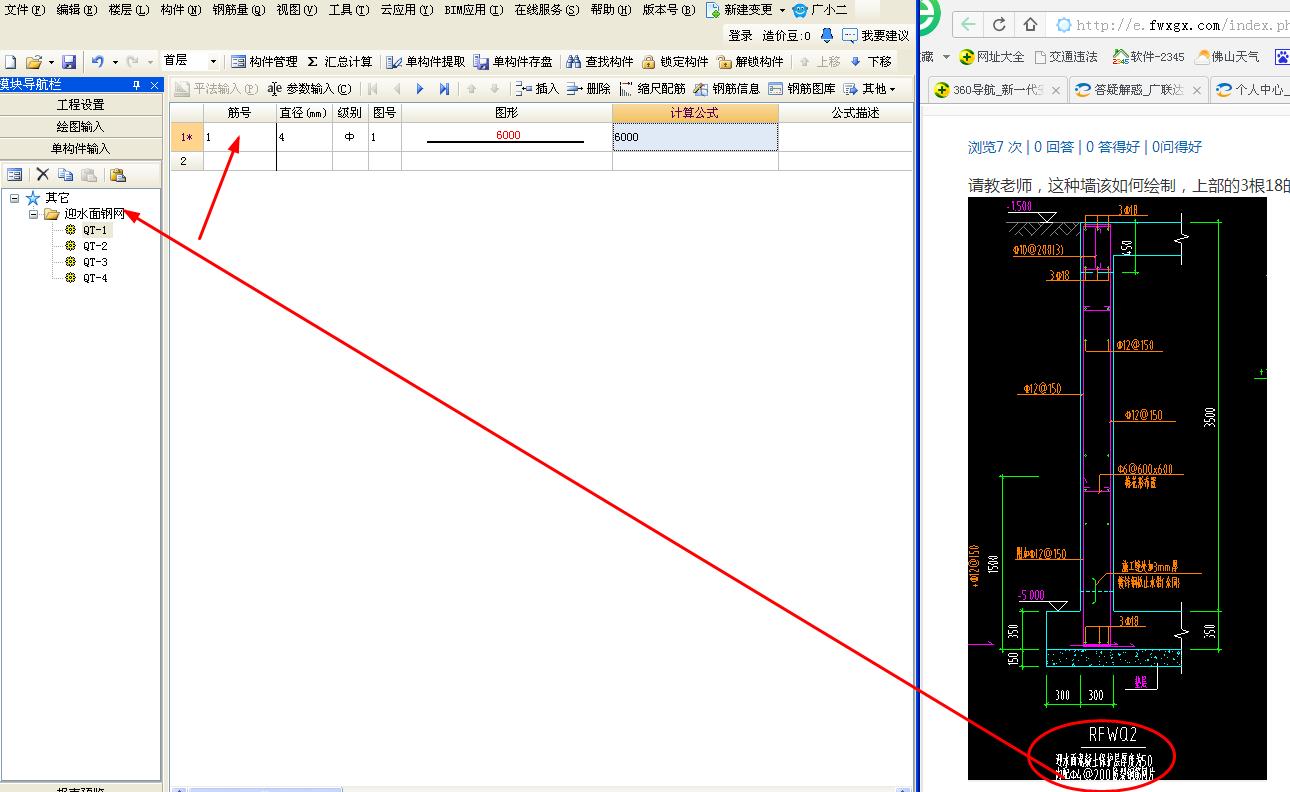Click the notification bell icon
This screenshot has width=1290, height=792.
826,36
